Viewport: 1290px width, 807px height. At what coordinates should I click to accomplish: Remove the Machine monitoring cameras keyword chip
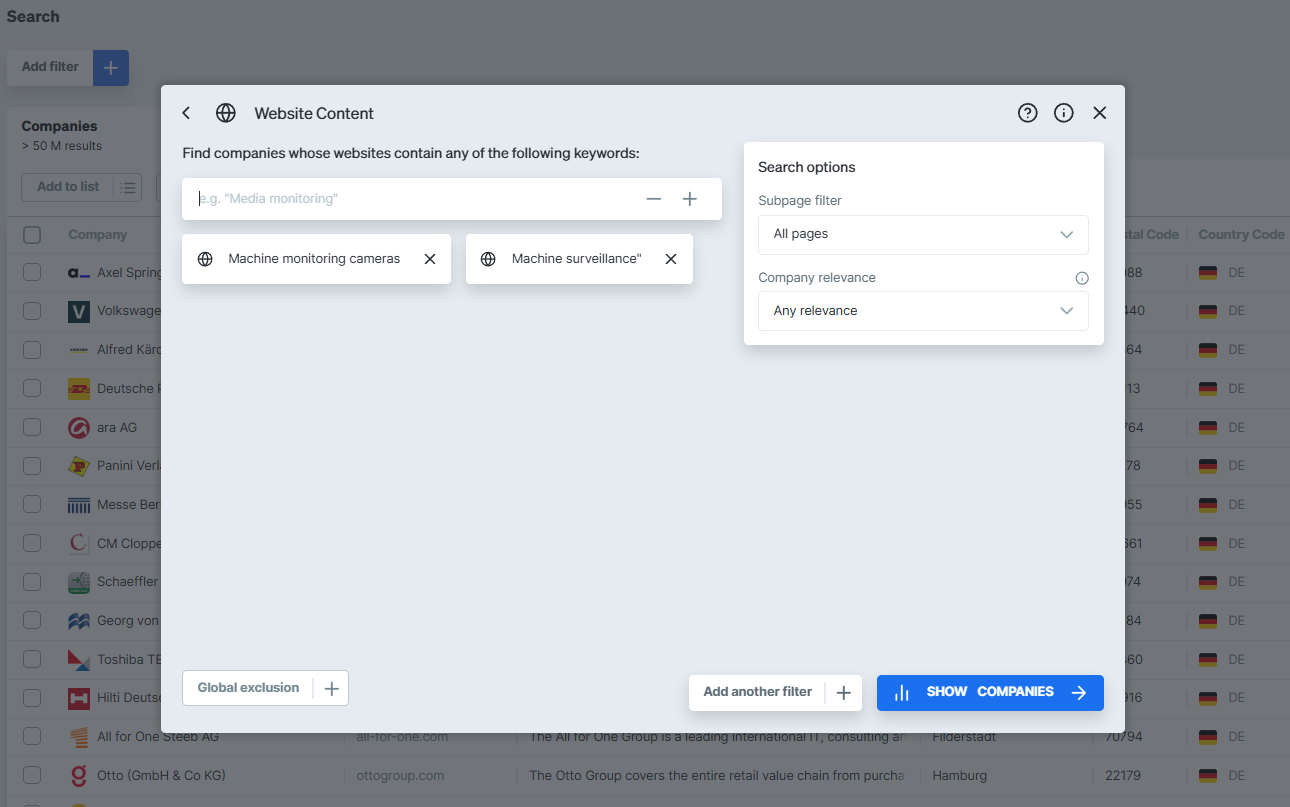[x=429, y=258]
